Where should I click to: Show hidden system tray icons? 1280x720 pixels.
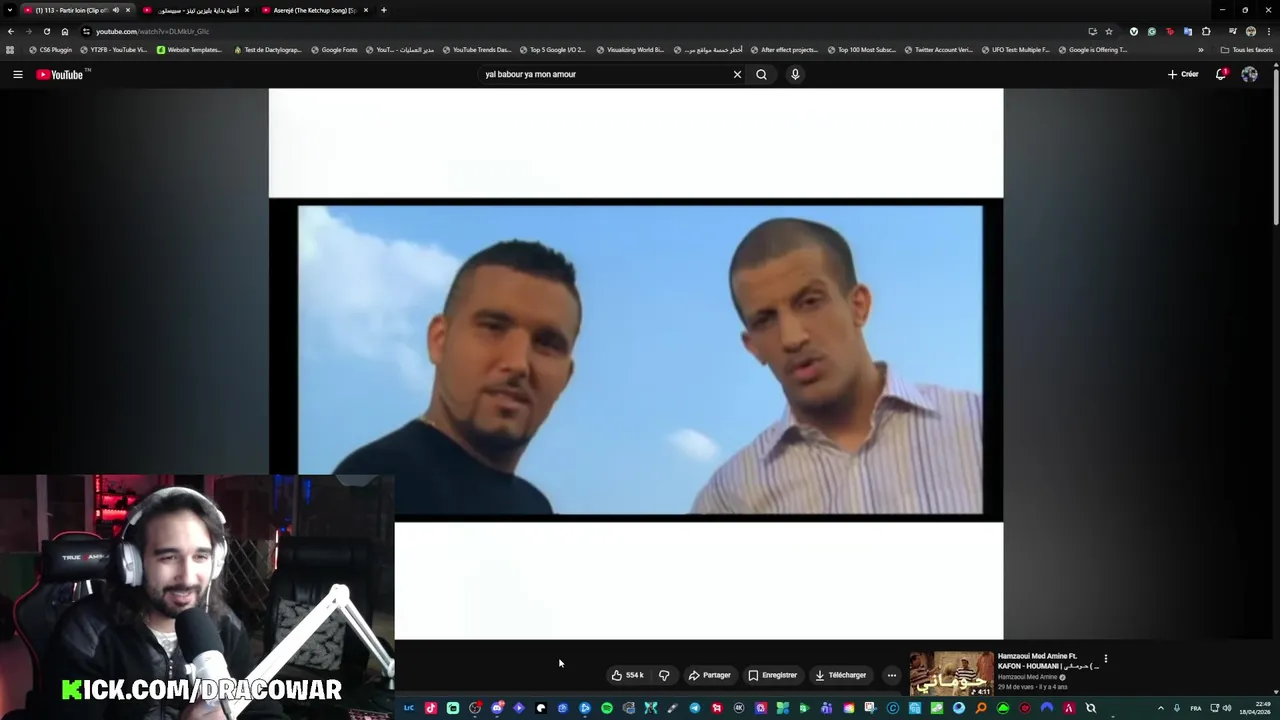point(1160,708)
